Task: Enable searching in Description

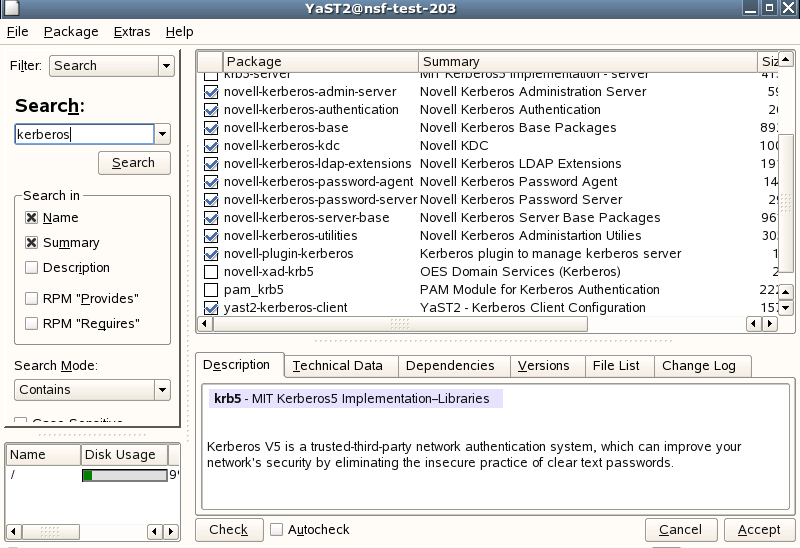Action: (x=32, y=268)
